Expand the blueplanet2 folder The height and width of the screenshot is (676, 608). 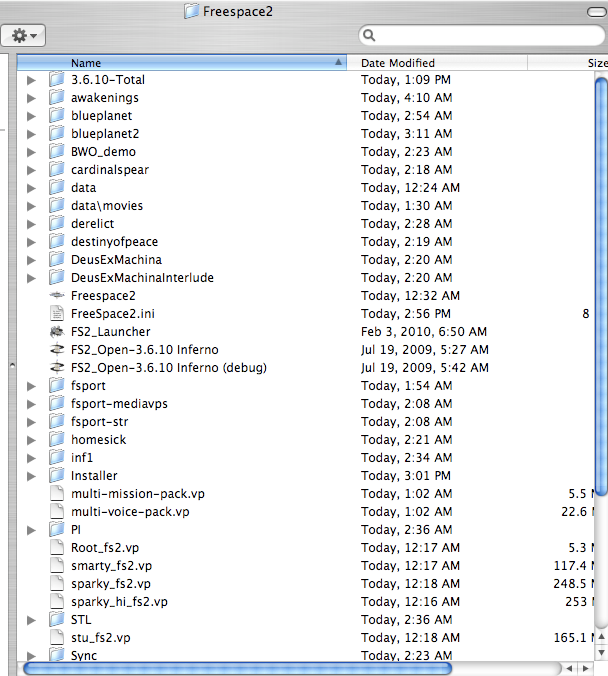click(31, 134)
